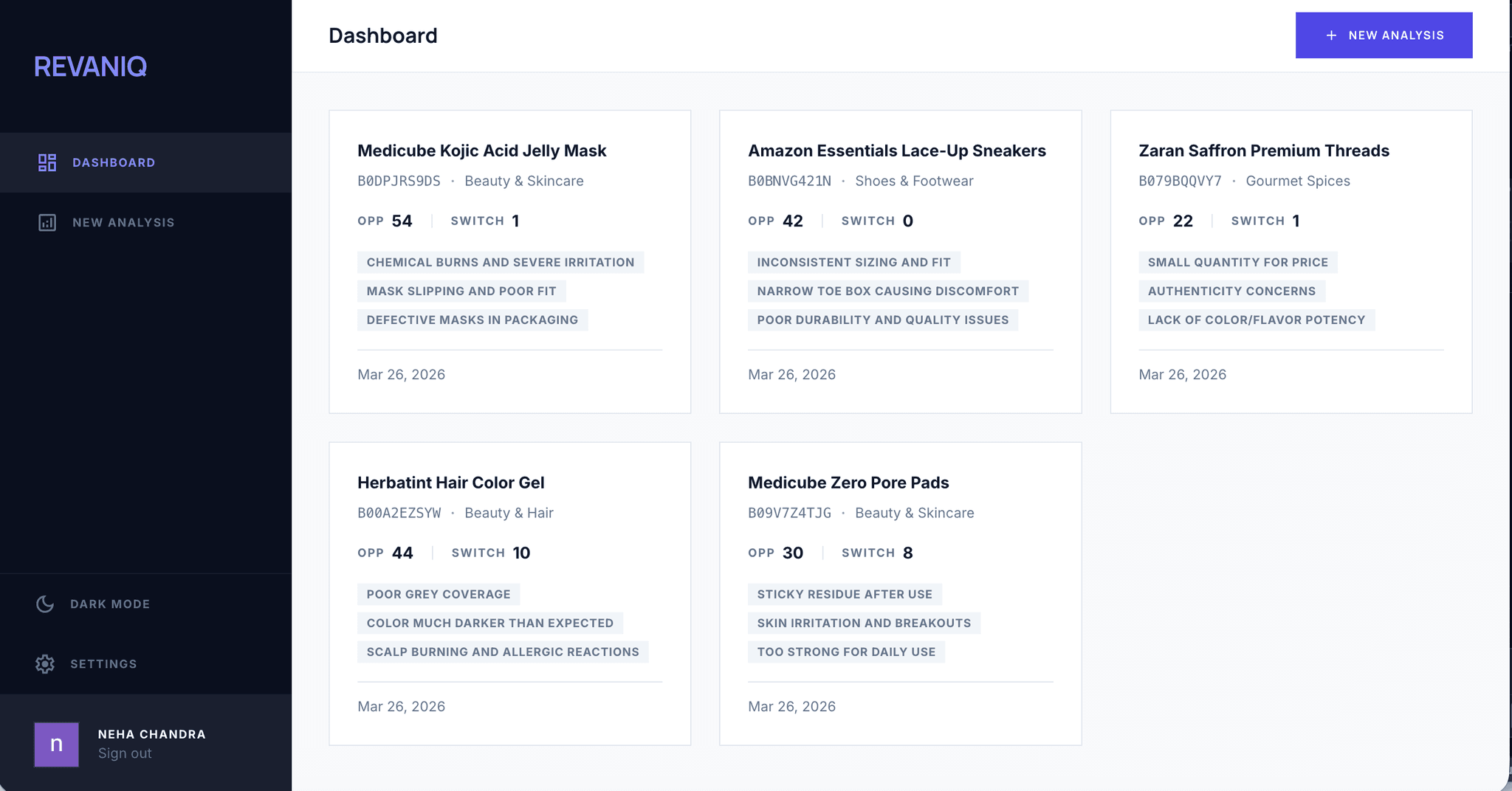Viewport: 1512px width, 791px height.
Task: Click the Scalp Burning and Allergic Reactions tag
Action: [x=503, y=652]
